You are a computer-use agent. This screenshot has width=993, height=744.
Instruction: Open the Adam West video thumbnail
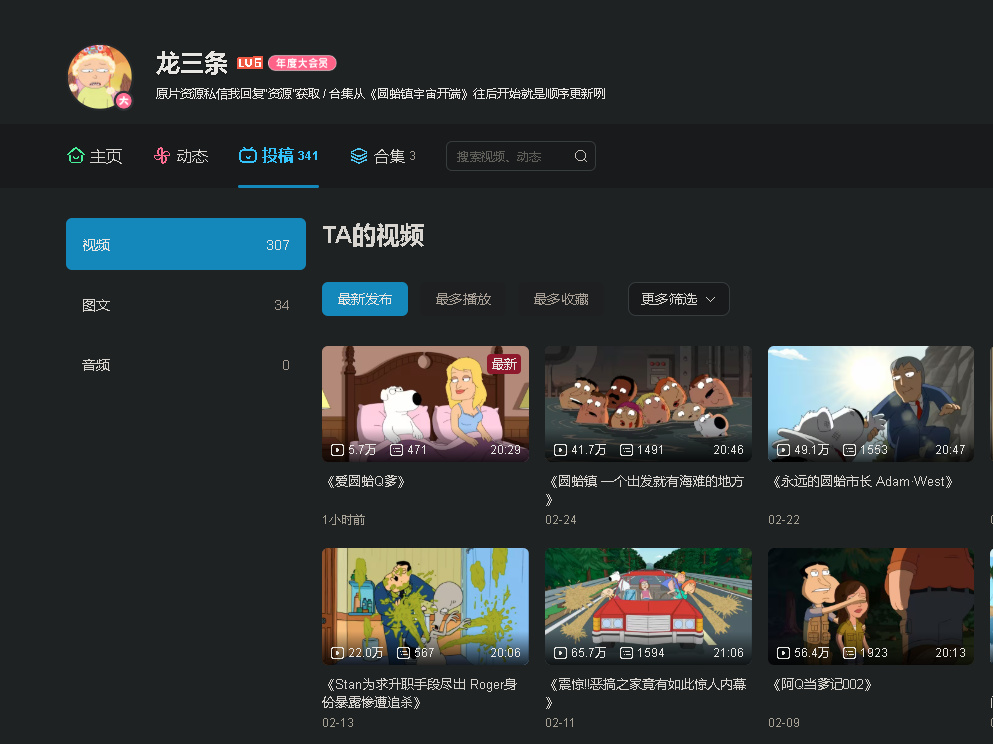pos(871,403)
